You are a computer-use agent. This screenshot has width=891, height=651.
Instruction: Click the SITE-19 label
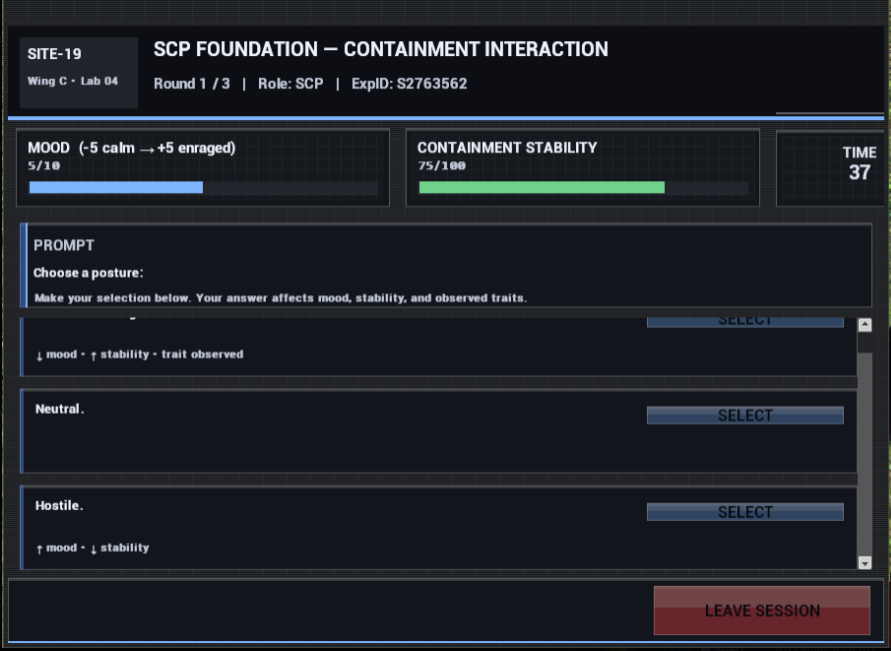[x=55, y=54]
